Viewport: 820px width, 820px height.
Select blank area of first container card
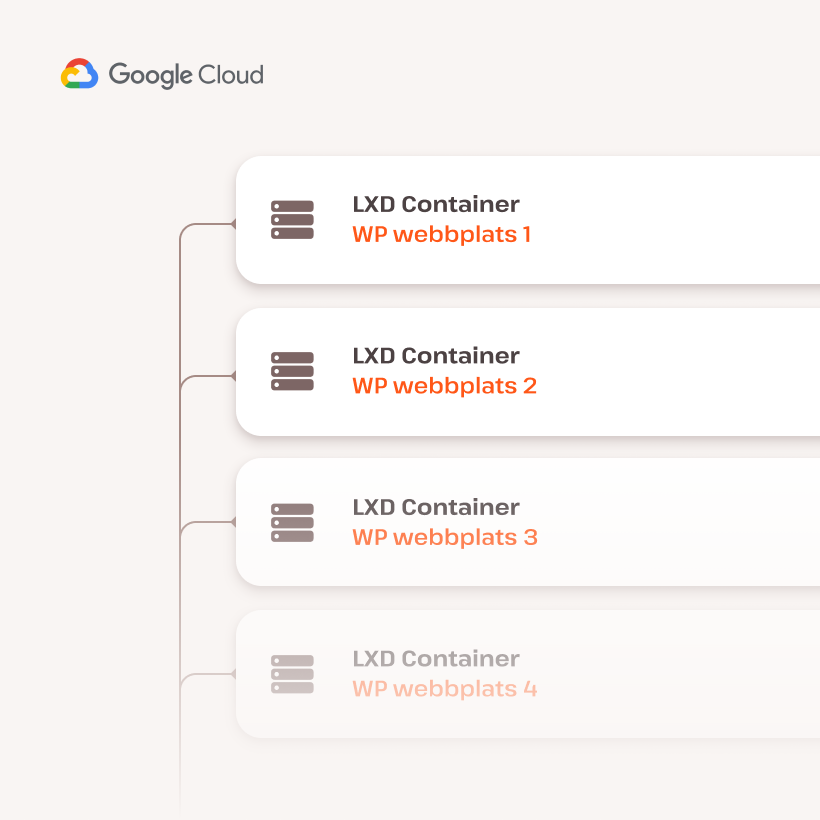680,220
